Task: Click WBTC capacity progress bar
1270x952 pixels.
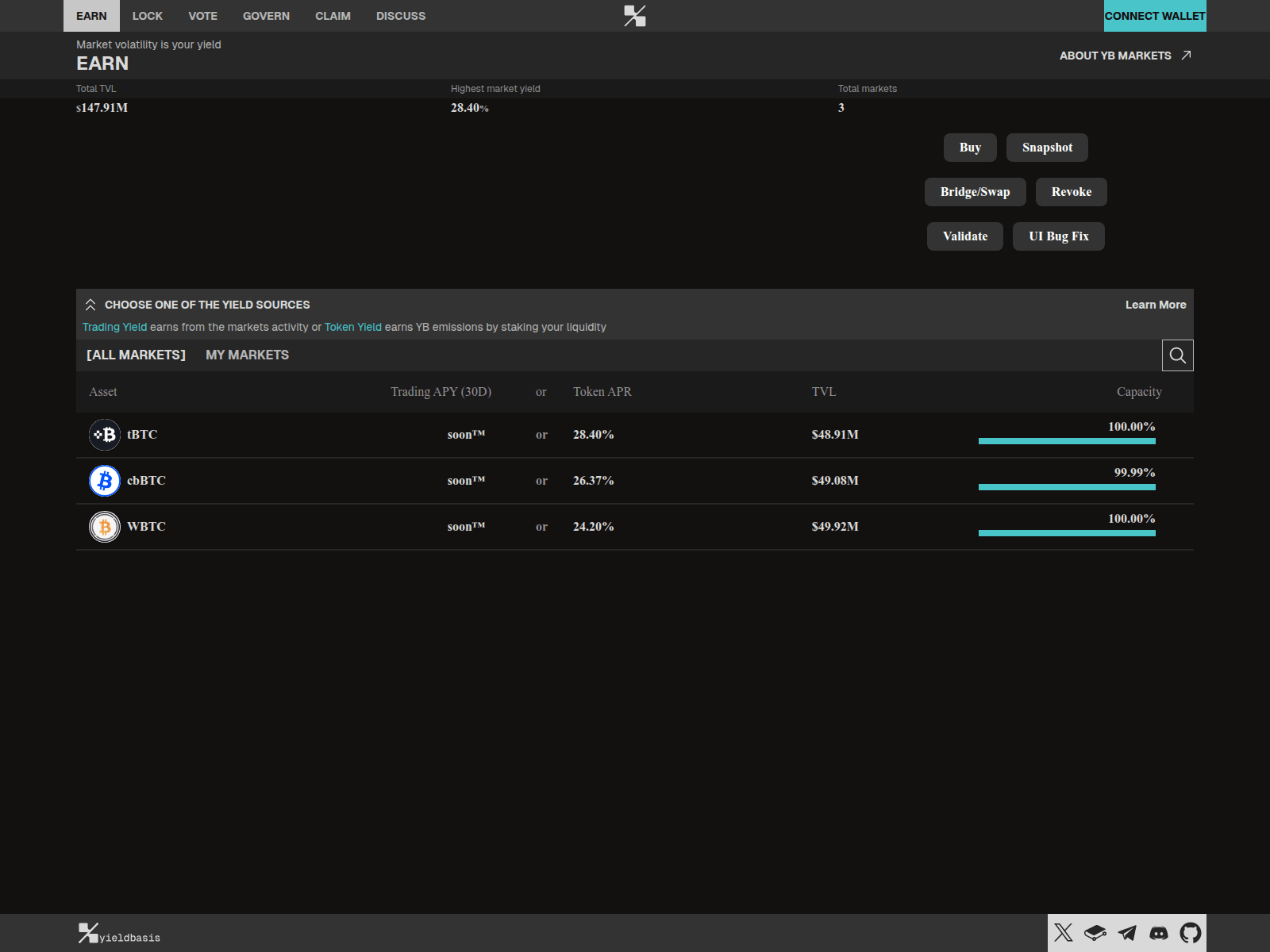Action: coord(1067,533)
